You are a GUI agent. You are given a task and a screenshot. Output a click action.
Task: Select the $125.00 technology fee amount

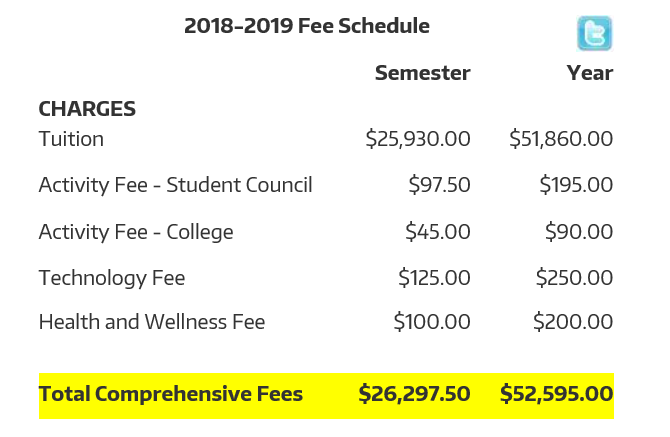point(434,278)
